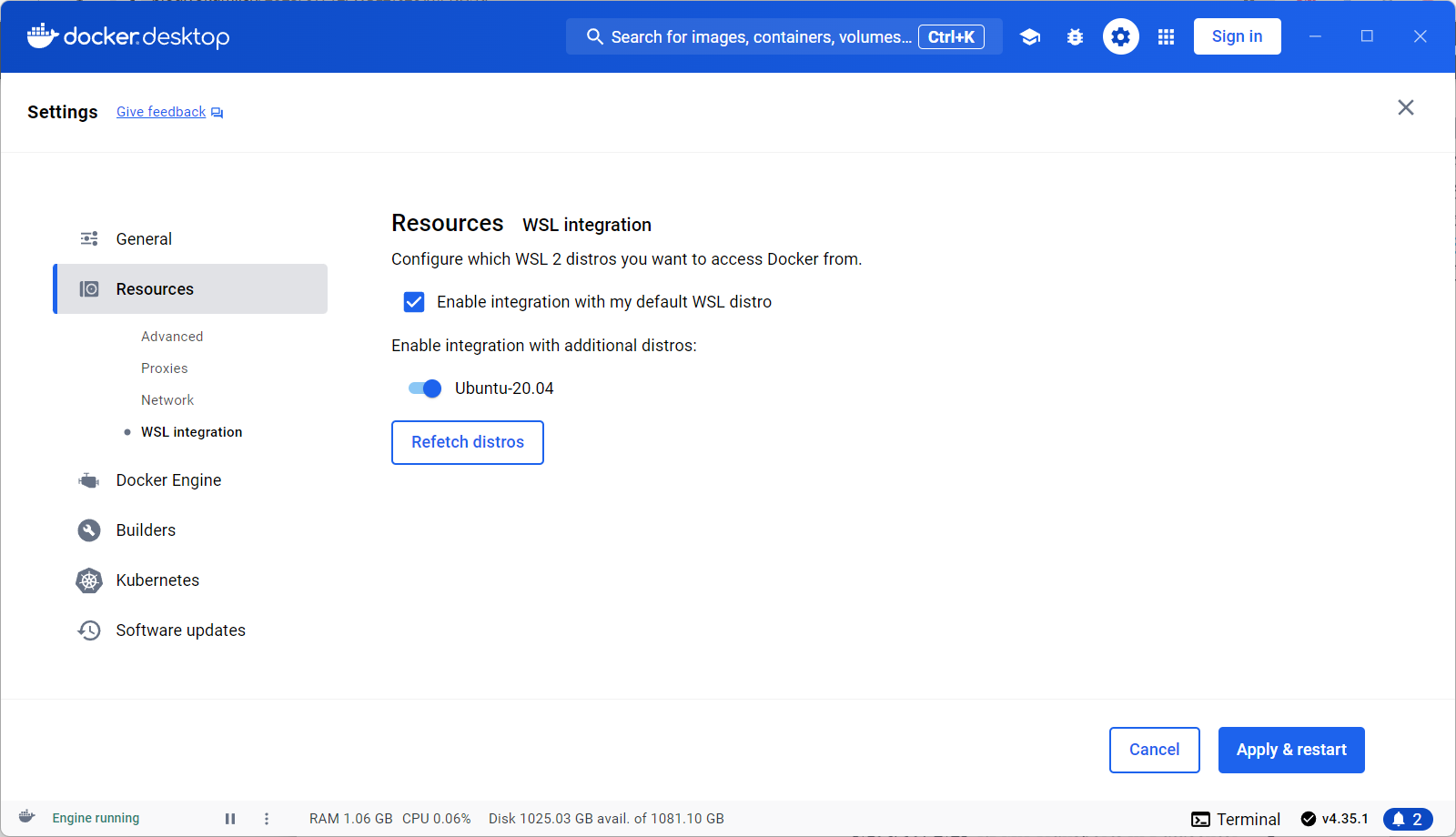The width and height of the screenshot is (1456, 837).
Task: Select WSL integration subsection
Action: (192, 432)
